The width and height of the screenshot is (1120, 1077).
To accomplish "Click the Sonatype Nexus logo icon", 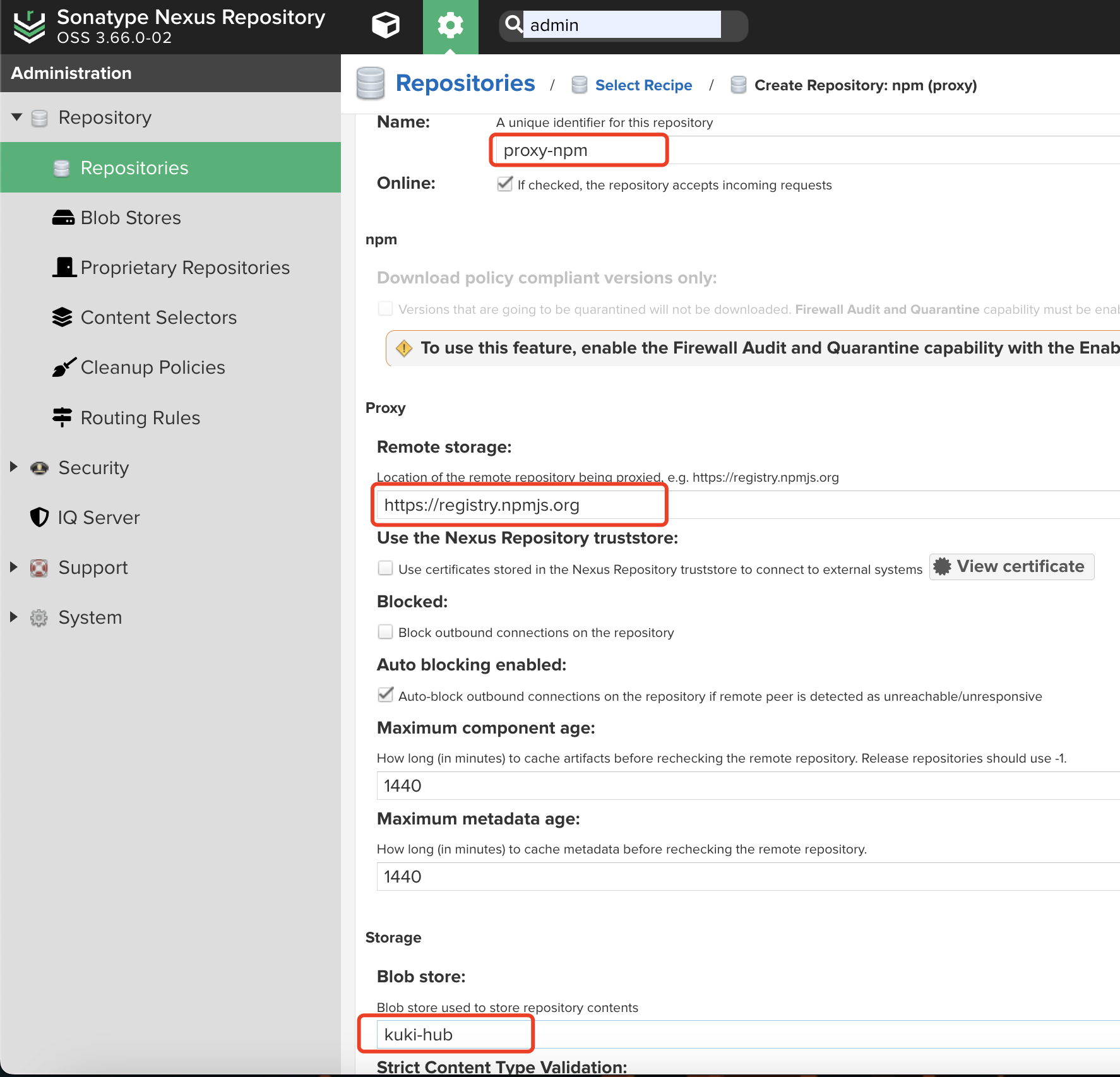I will point(29,27).
